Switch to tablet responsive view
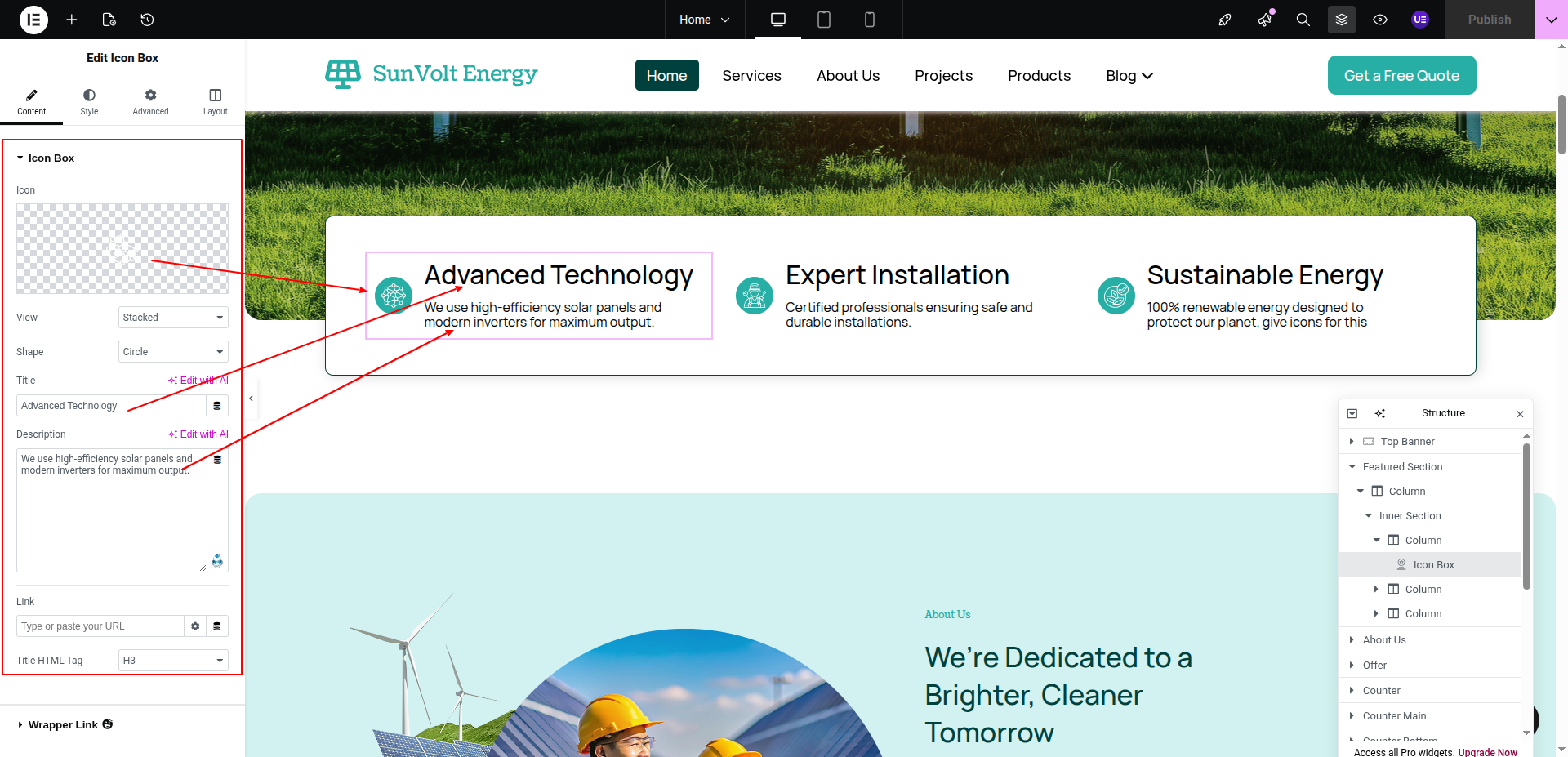1568x757 pixels. [823, 20]
